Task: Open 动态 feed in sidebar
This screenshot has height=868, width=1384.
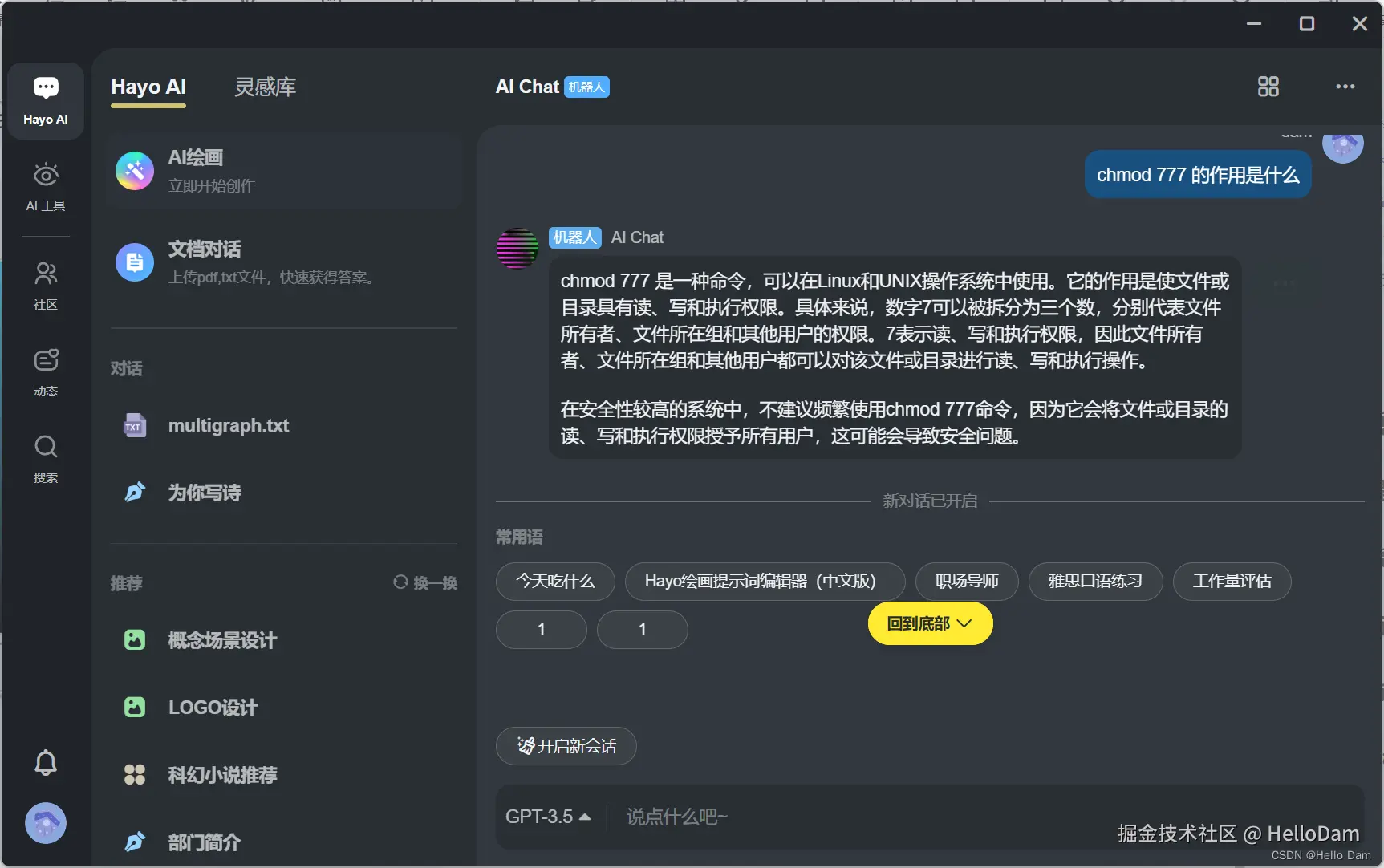Action: pyautogui.click(x=46, y=372)
